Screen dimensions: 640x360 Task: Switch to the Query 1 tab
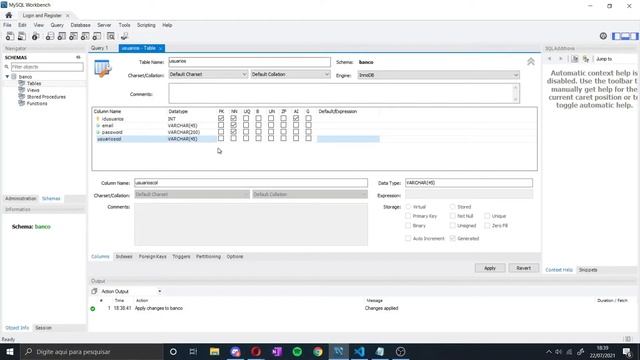coord(100,48)
